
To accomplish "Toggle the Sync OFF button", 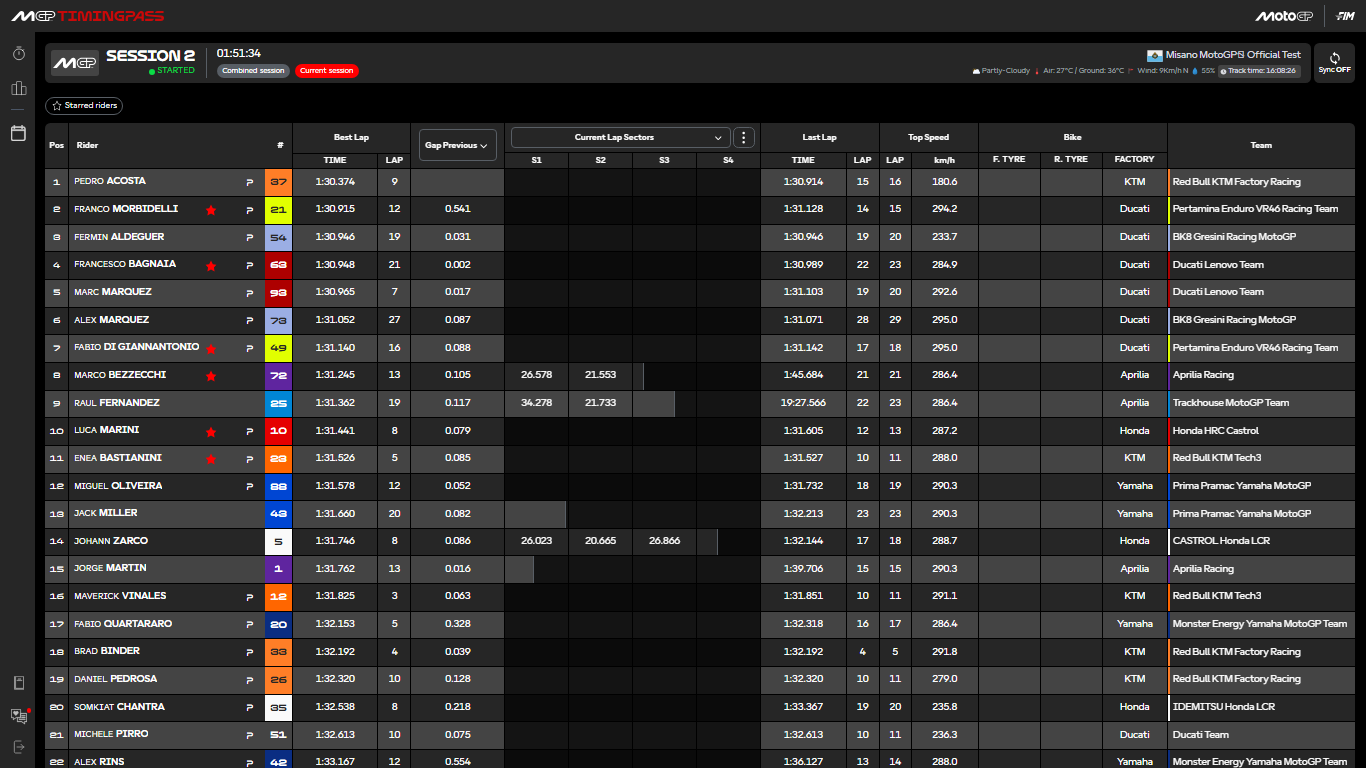I will (x=1334, y=63).
